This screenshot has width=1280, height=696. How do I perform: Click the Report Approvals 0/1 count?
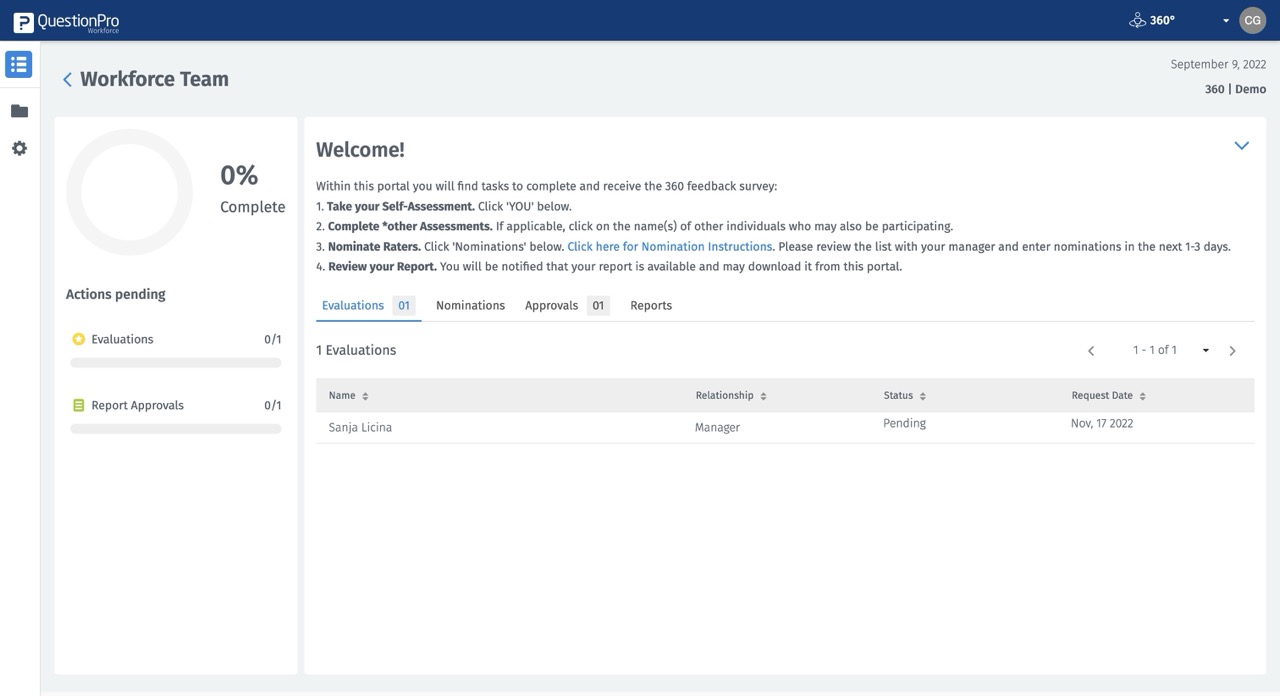click(x=272, y=405)
